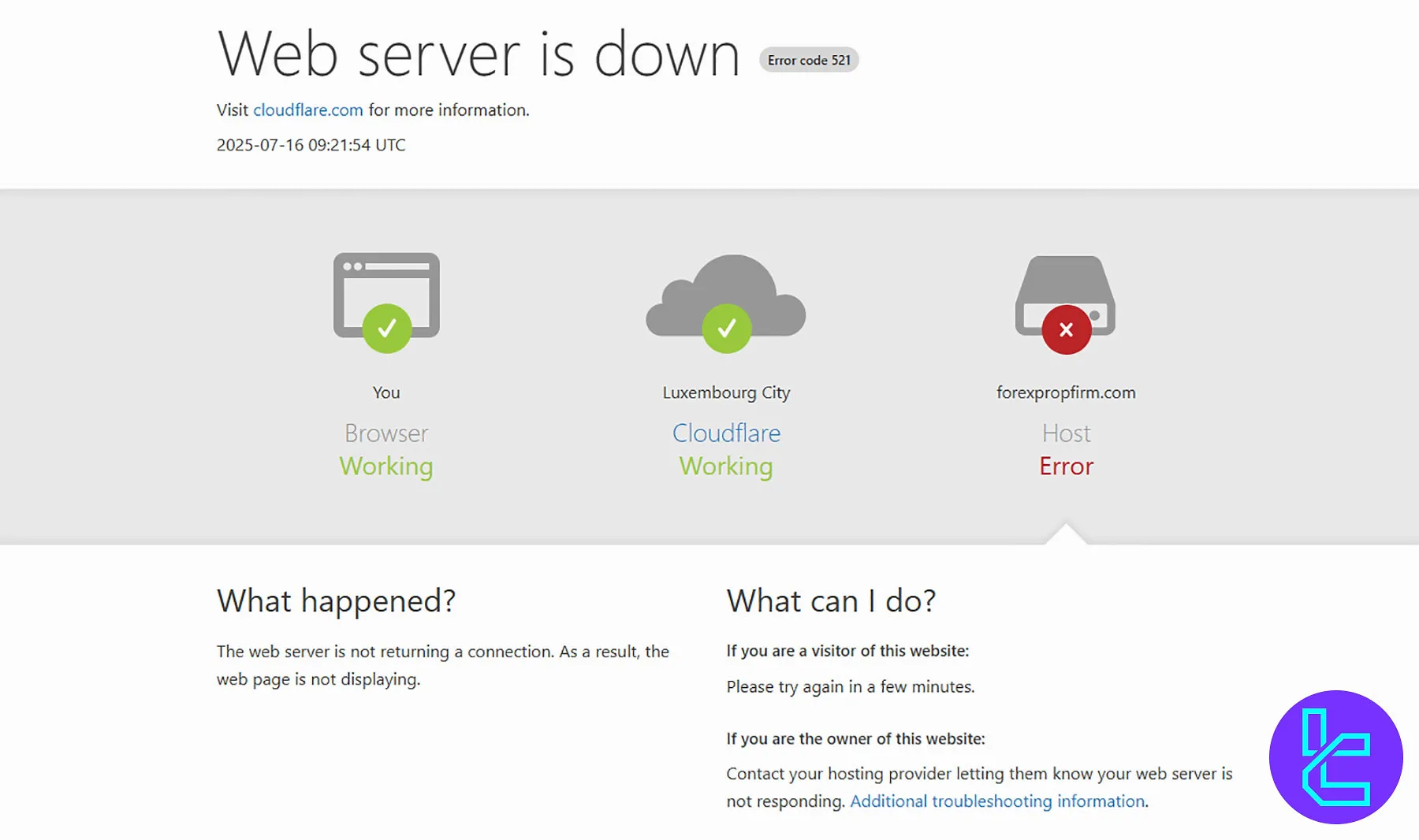
Task: Click the Browser label
Action: (386, 433)
